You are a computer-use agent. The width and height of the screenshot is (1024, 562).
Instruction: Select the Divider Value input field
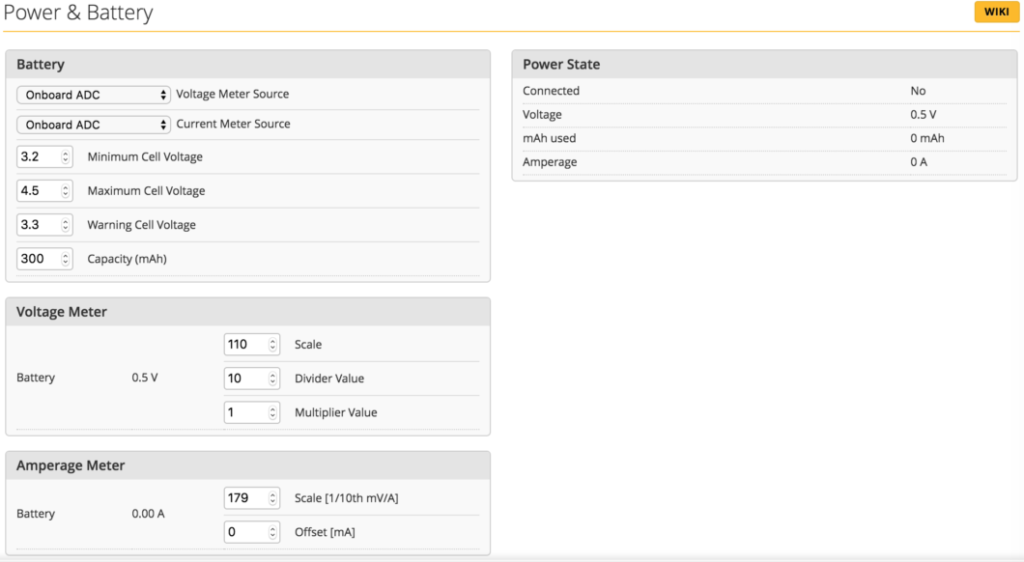tap(245, 379)
